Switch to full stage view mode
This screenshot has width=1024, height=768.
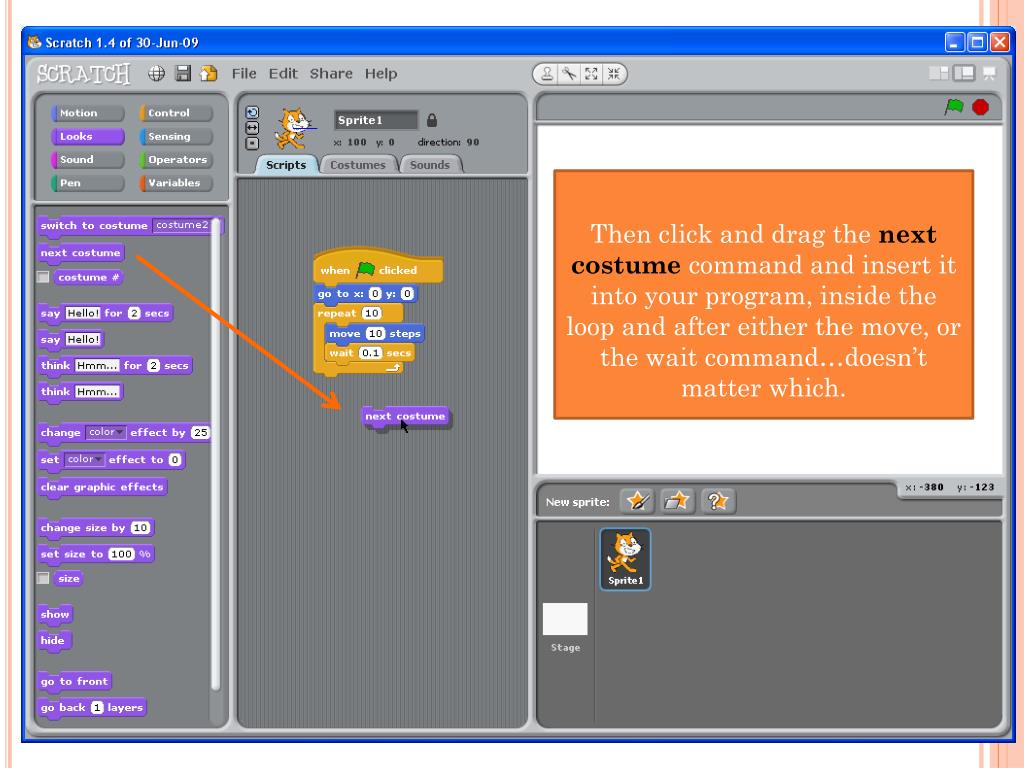[964, 73]
